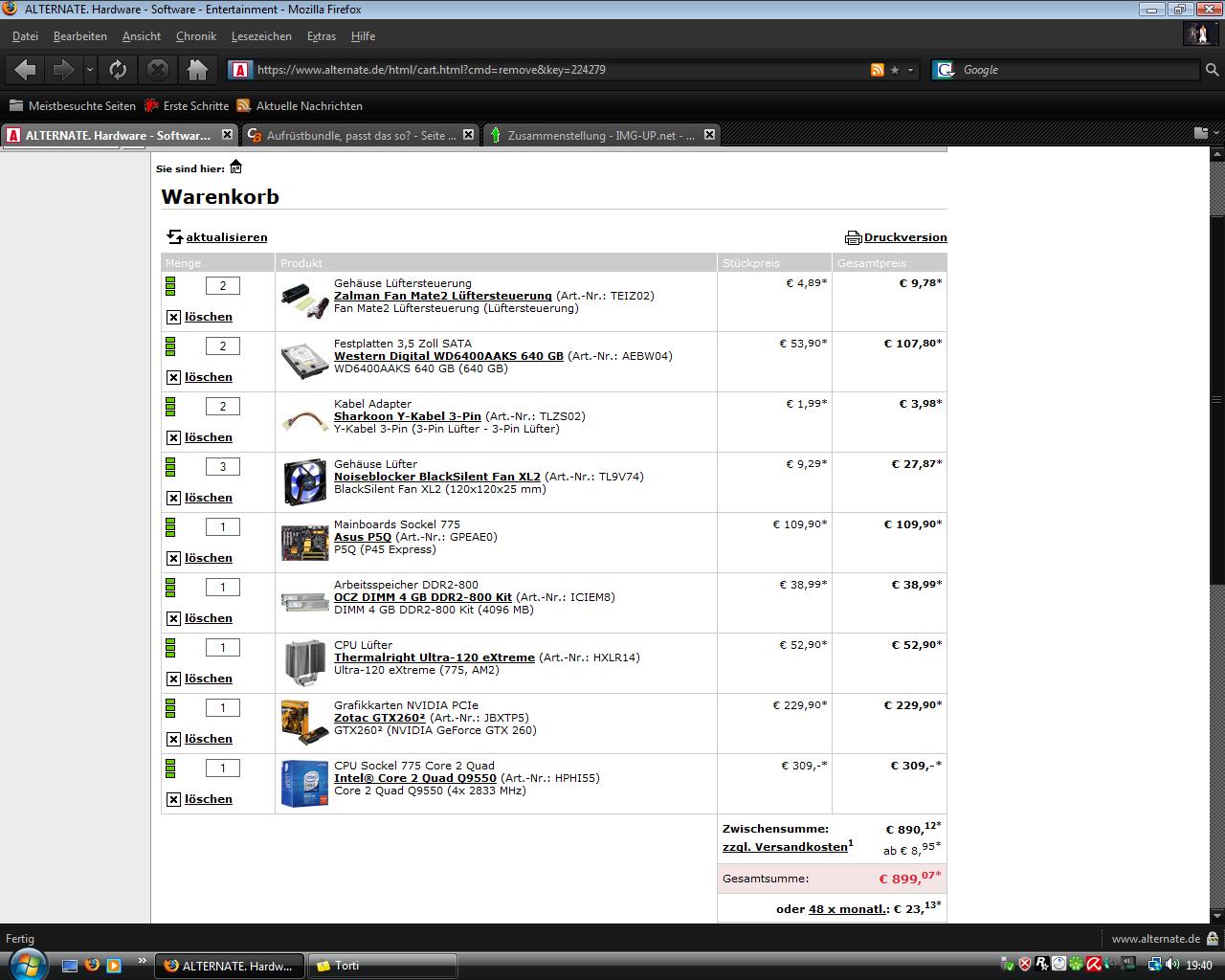The image size is (1225, 980).
Task: Open the Hilfe menu
Action: coord(363,36)
